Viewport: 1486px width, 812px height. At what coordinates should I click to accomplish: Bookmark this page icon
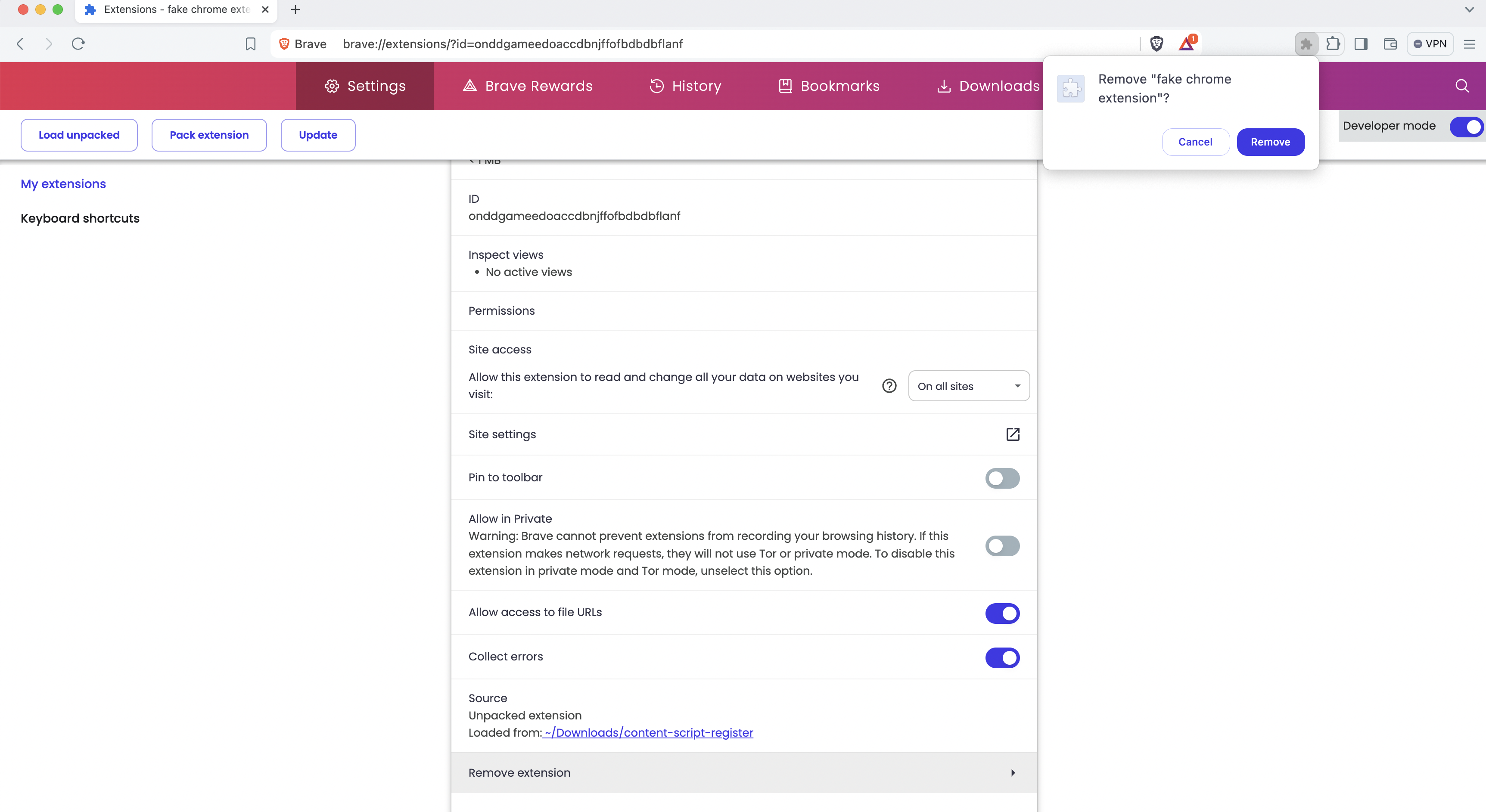point(250,44)
